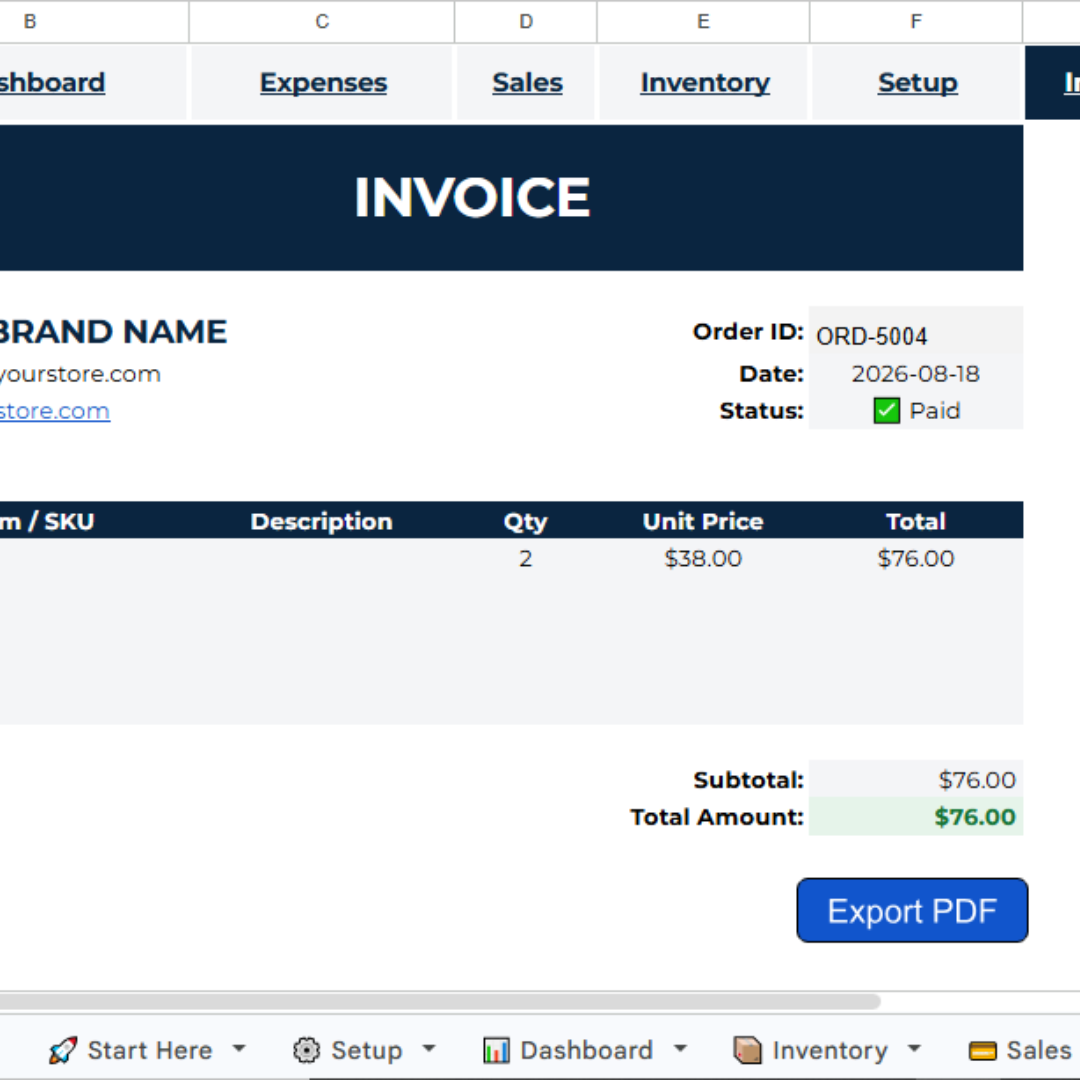The height and width of the screenshot is (1080, 1080).
Task: Select the Subtotal $76.00 value
Action: click(x=915, y=780)
